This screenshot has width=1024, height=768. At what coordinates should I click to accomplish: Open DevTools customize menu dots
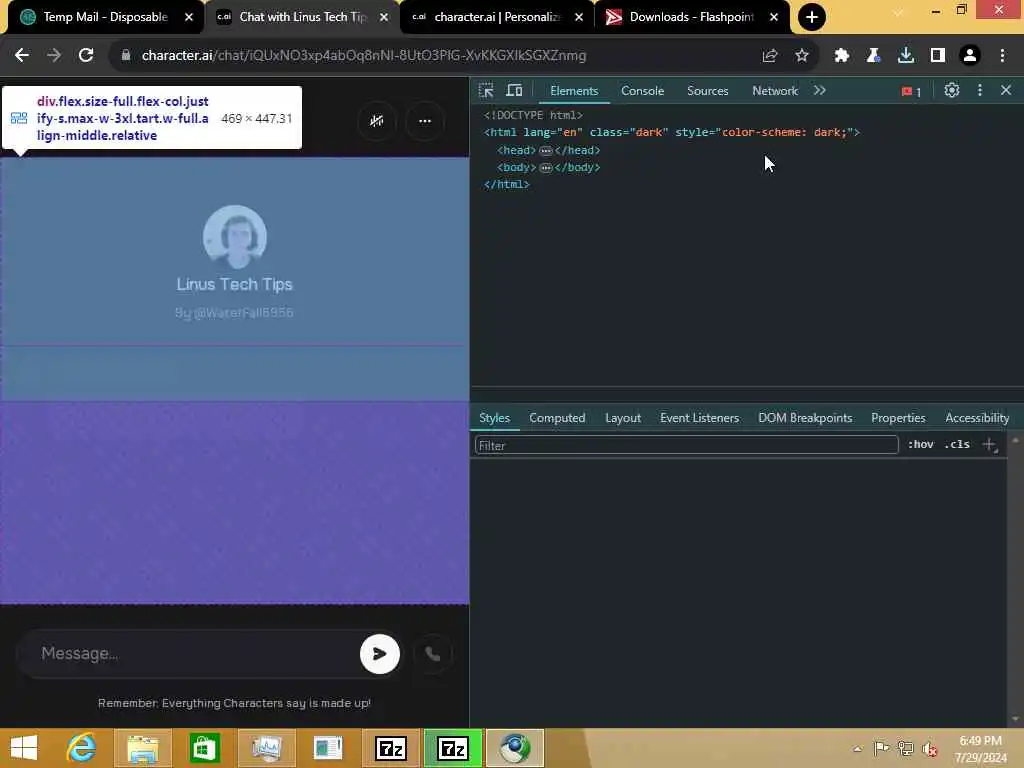tap(980, 91)
